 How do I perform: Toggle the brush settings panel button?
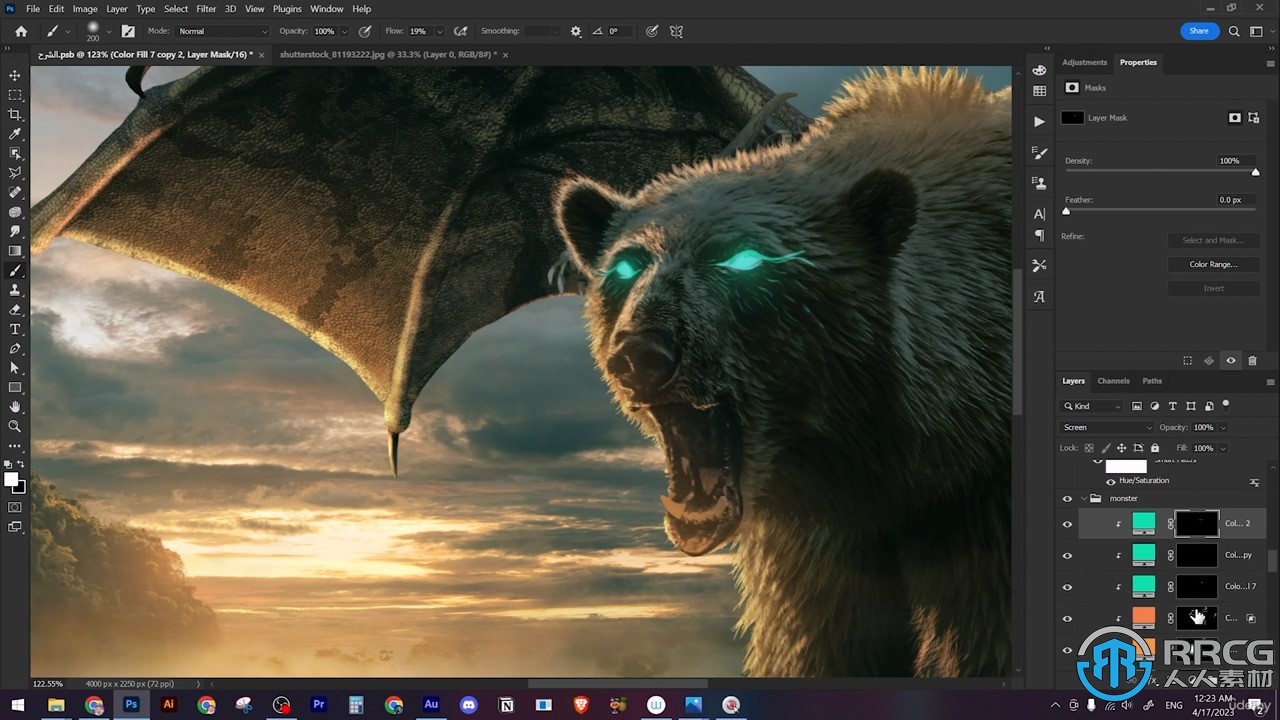click(x=128, y=31)
